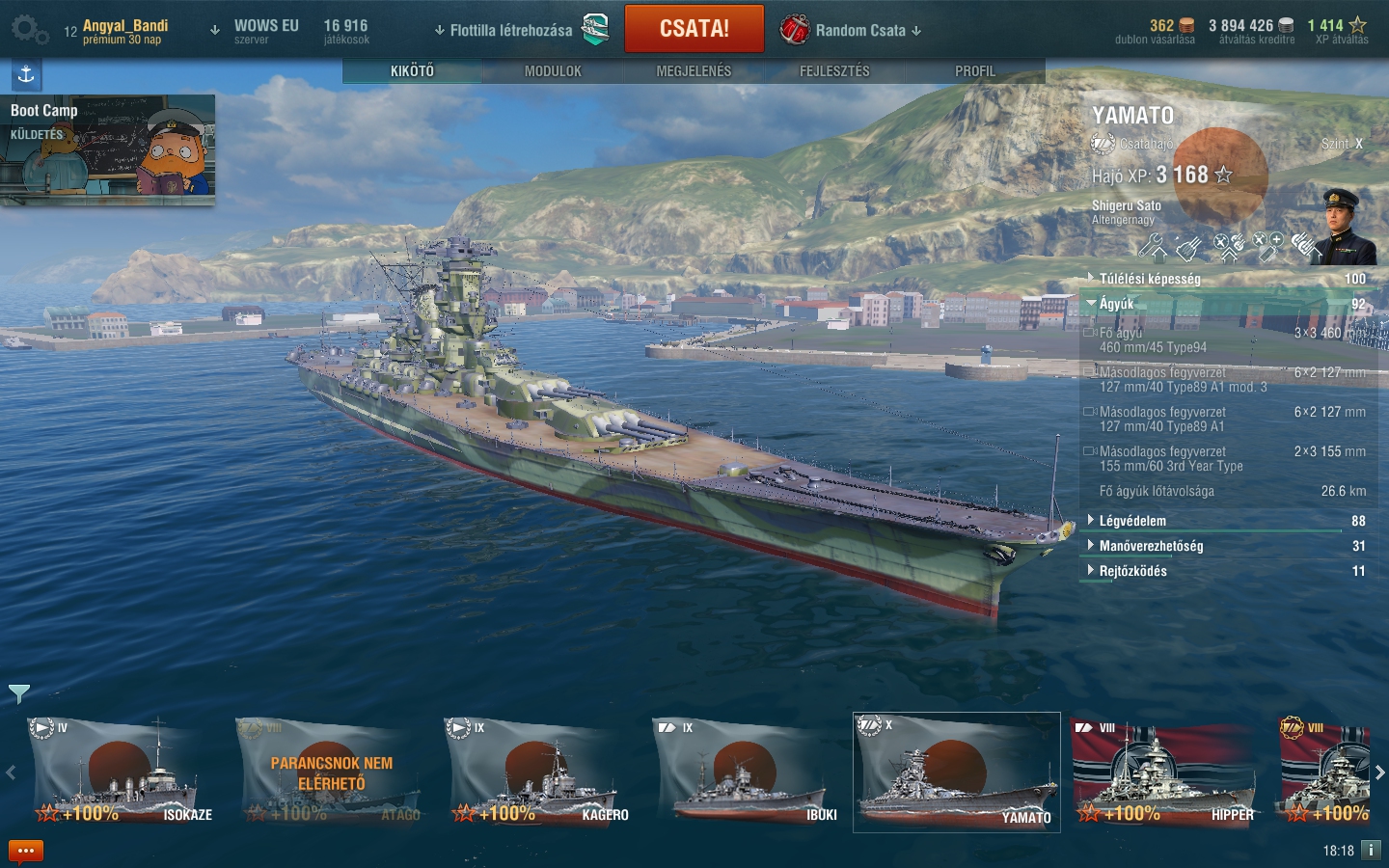
Task: Click the info icon beside clock
Action: pyautogui.click(x=1371, y=851)
